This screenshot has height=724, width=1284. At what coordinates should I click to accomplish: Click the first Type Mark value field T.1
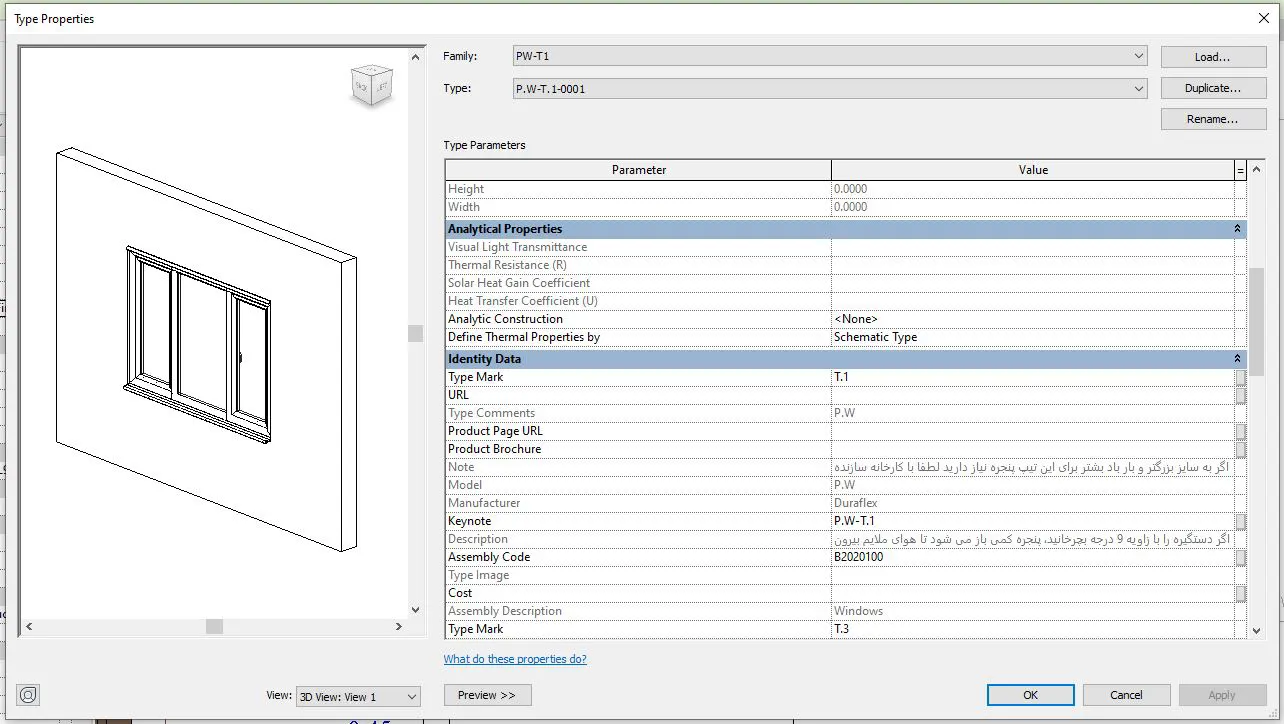coord(1030,377)
